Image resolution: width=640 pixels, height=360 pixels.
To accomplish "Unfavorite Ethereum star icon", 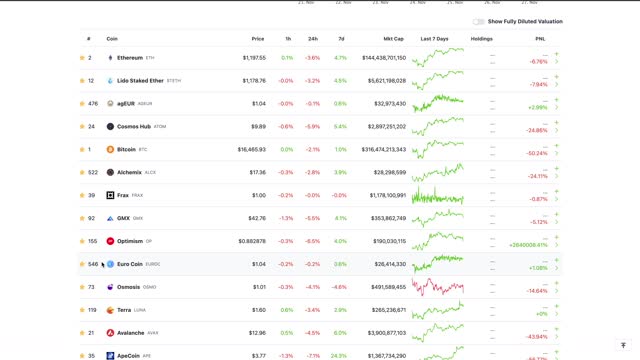I will (x=82, y=58).
